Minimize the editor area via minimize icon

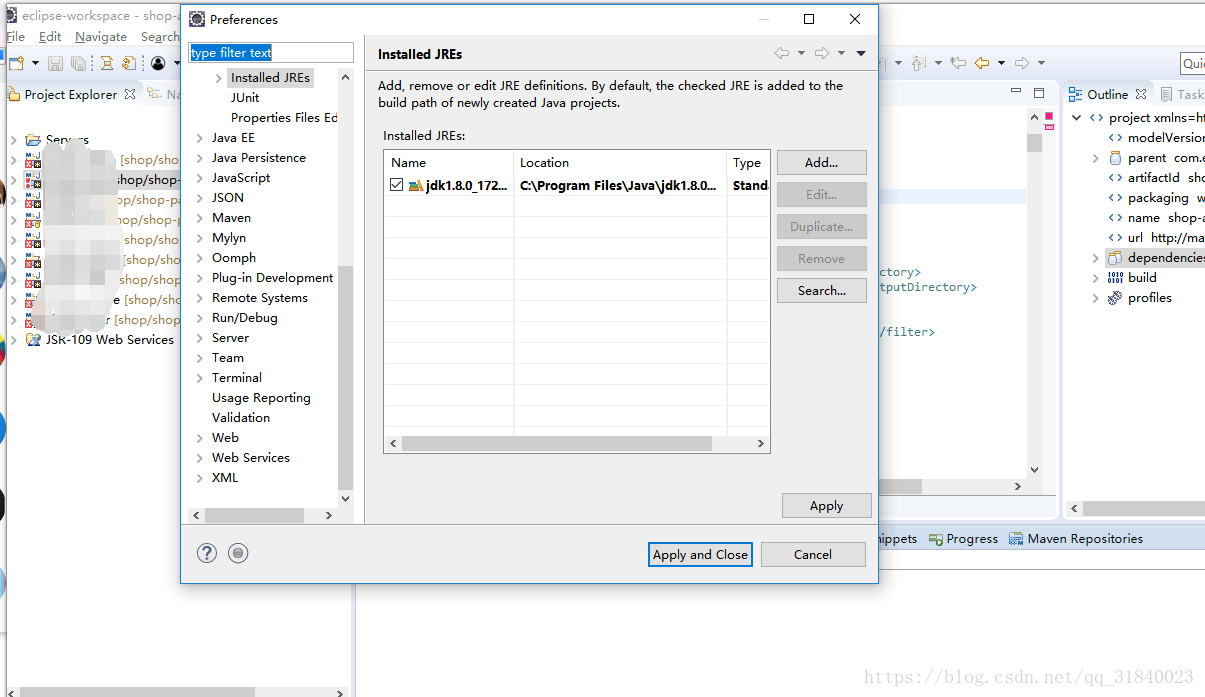[1018, 93]
